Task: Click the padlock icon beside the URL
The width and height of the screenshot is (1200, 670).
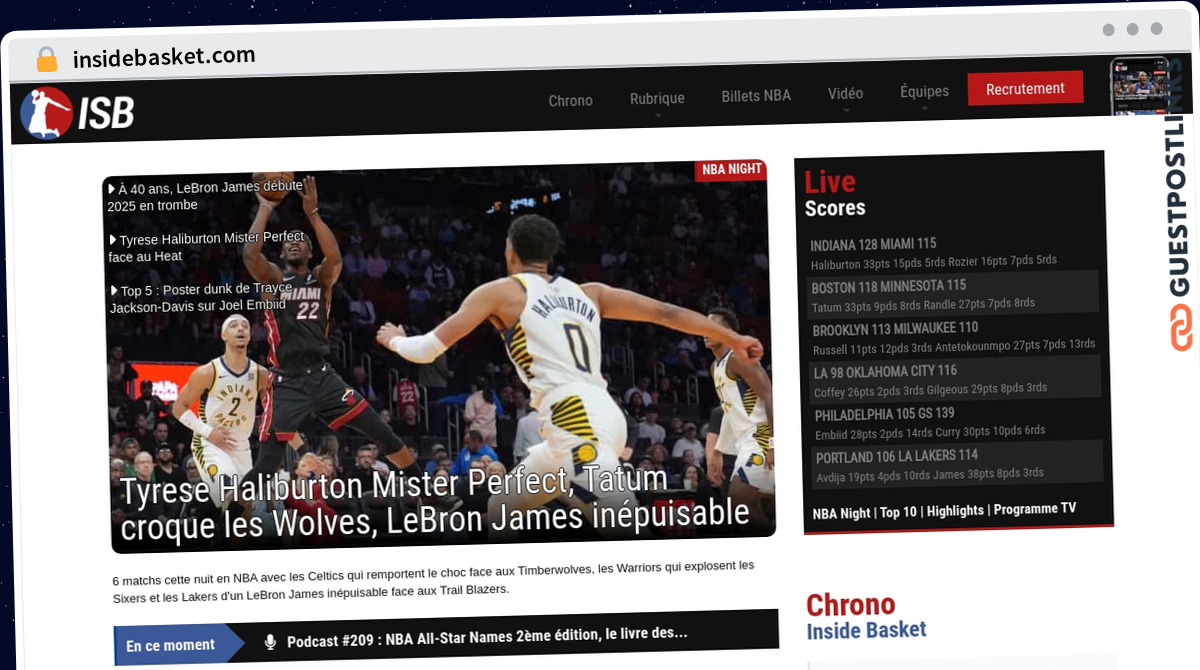Action: pos(46,59)
